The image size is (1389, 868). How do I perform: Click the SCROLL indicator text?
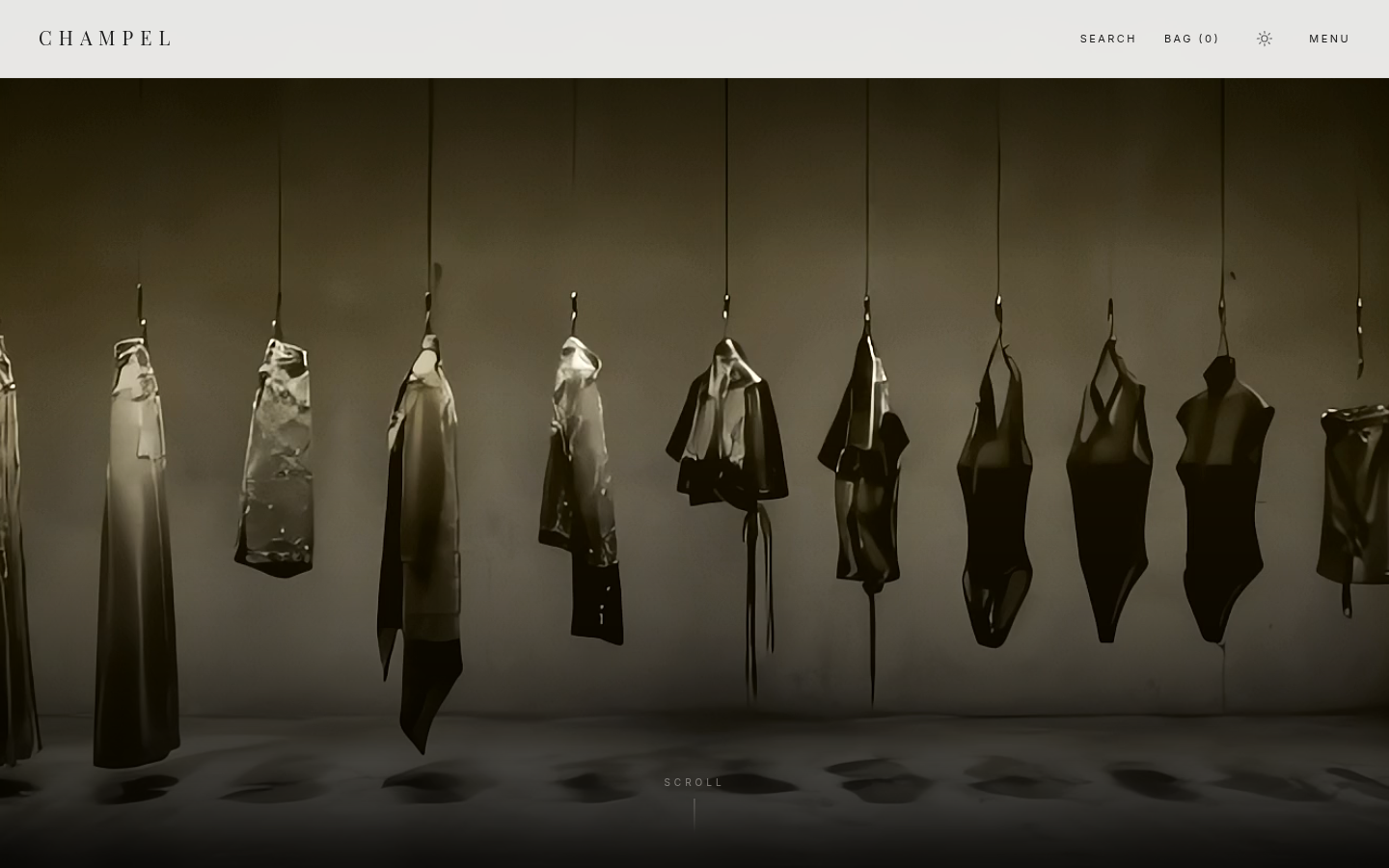point(694,782)
